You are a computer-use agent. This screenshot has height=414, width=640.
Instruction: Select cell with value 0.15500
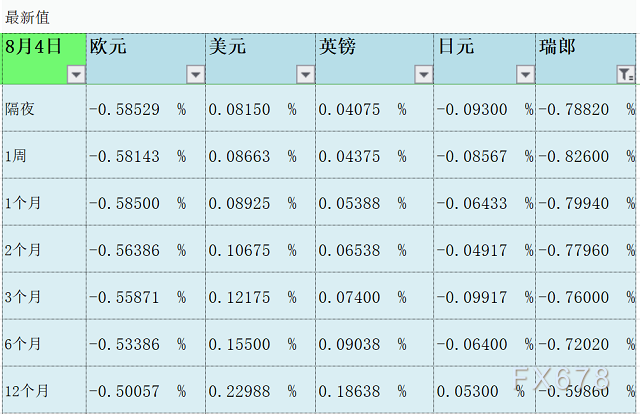click(x=260, y=343)
